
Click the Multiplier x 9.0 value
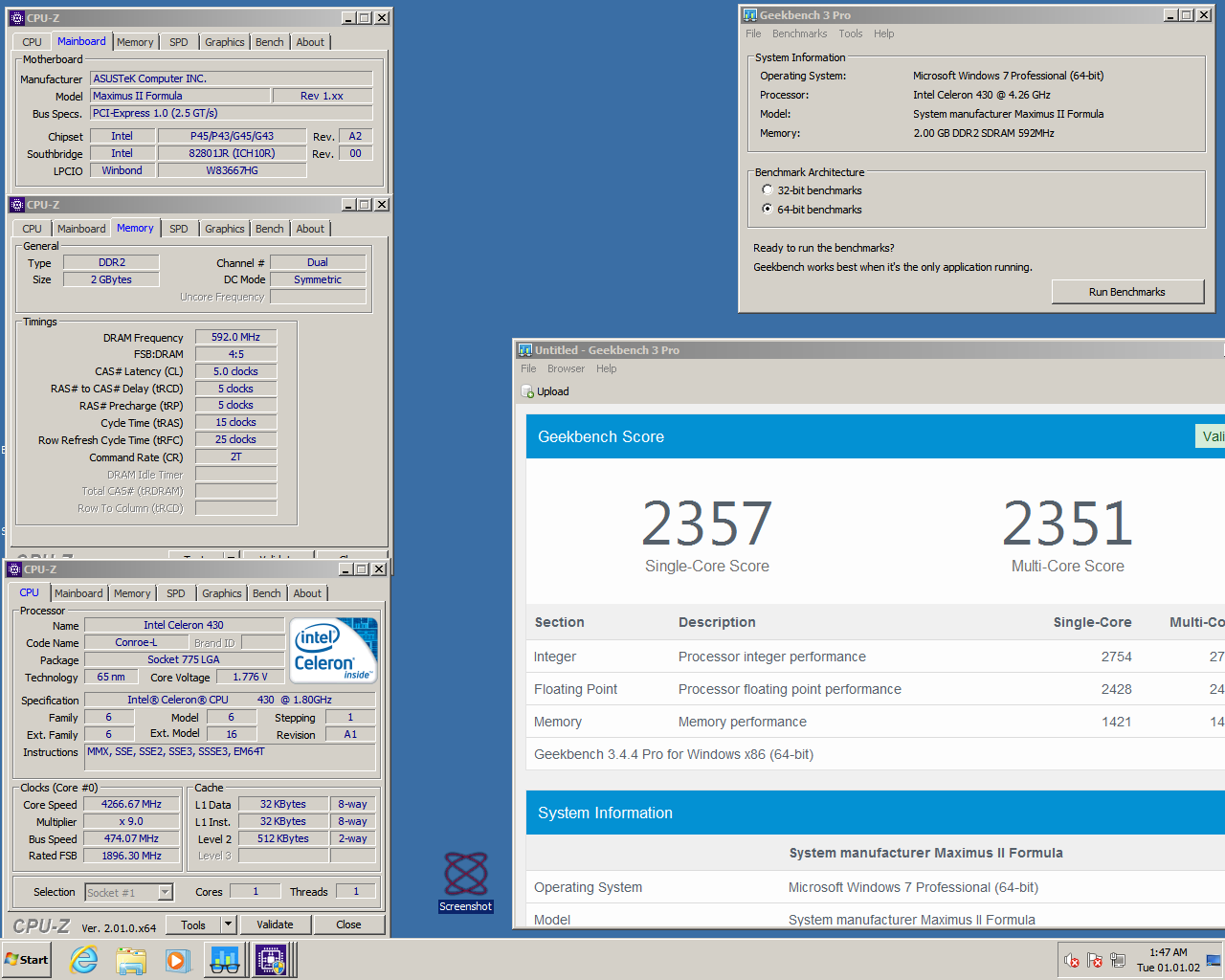tap(131, 821)
